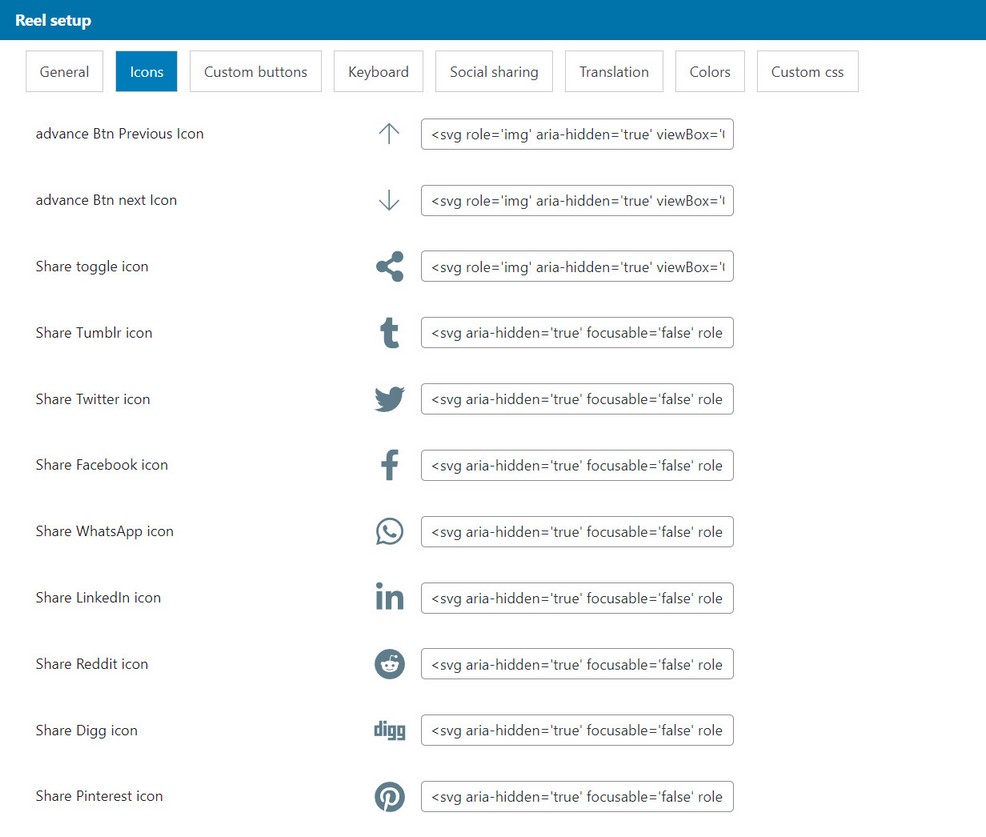The image size is (986, 837).
Task: Focus the advance Btn Previous Icon SVG field
Action: coord(577,134)
